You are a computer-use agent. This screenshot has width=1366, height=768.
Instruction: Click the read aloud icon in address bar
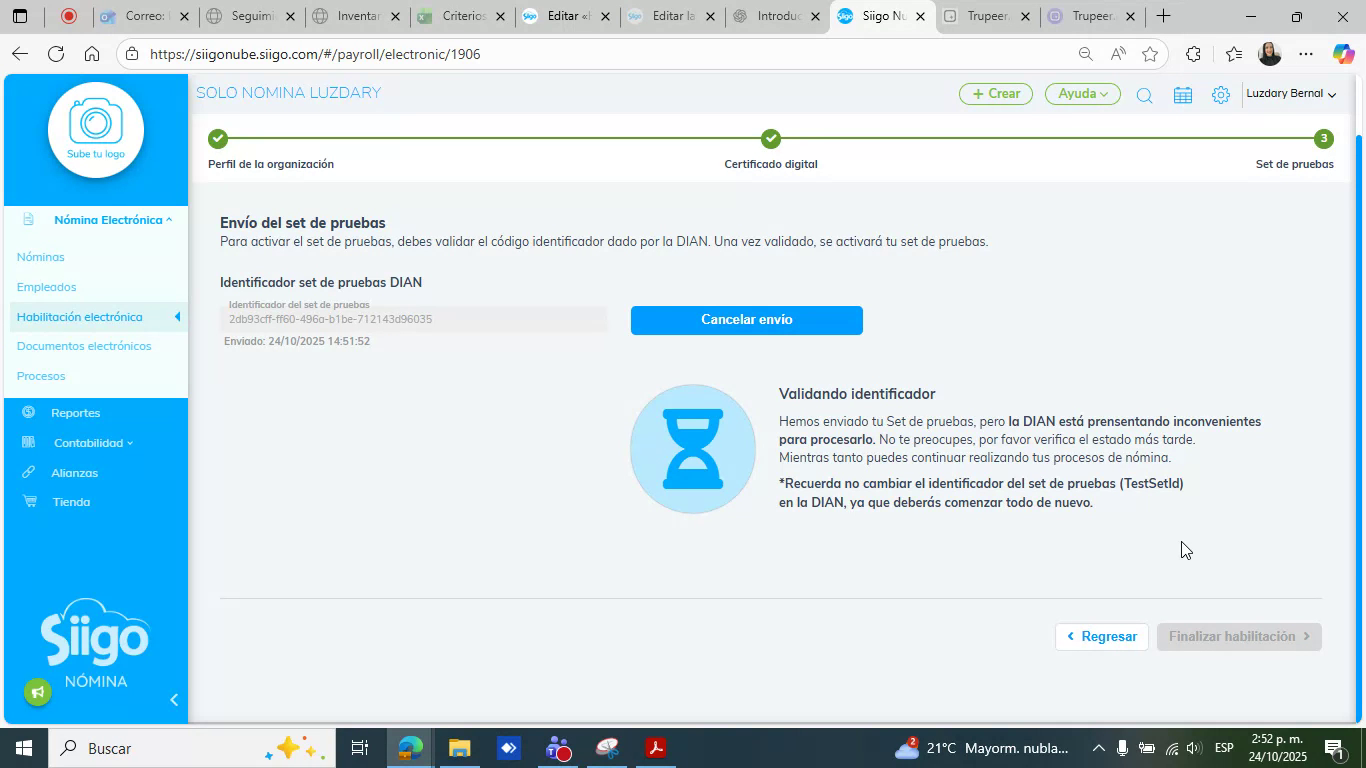coord(1118,54)
